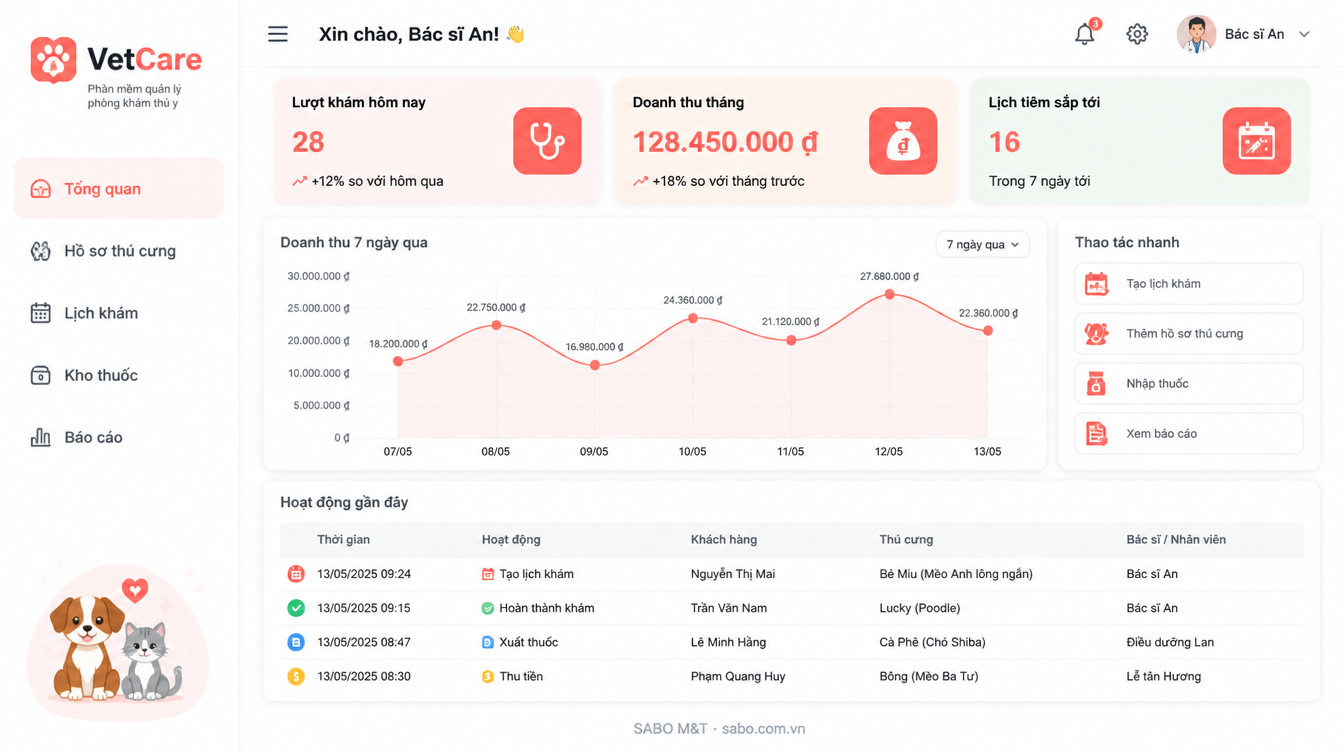Click customer name Nguyễn Thị Mai
The width and height of the screenshot is (1344, 752).
point(733,574)
